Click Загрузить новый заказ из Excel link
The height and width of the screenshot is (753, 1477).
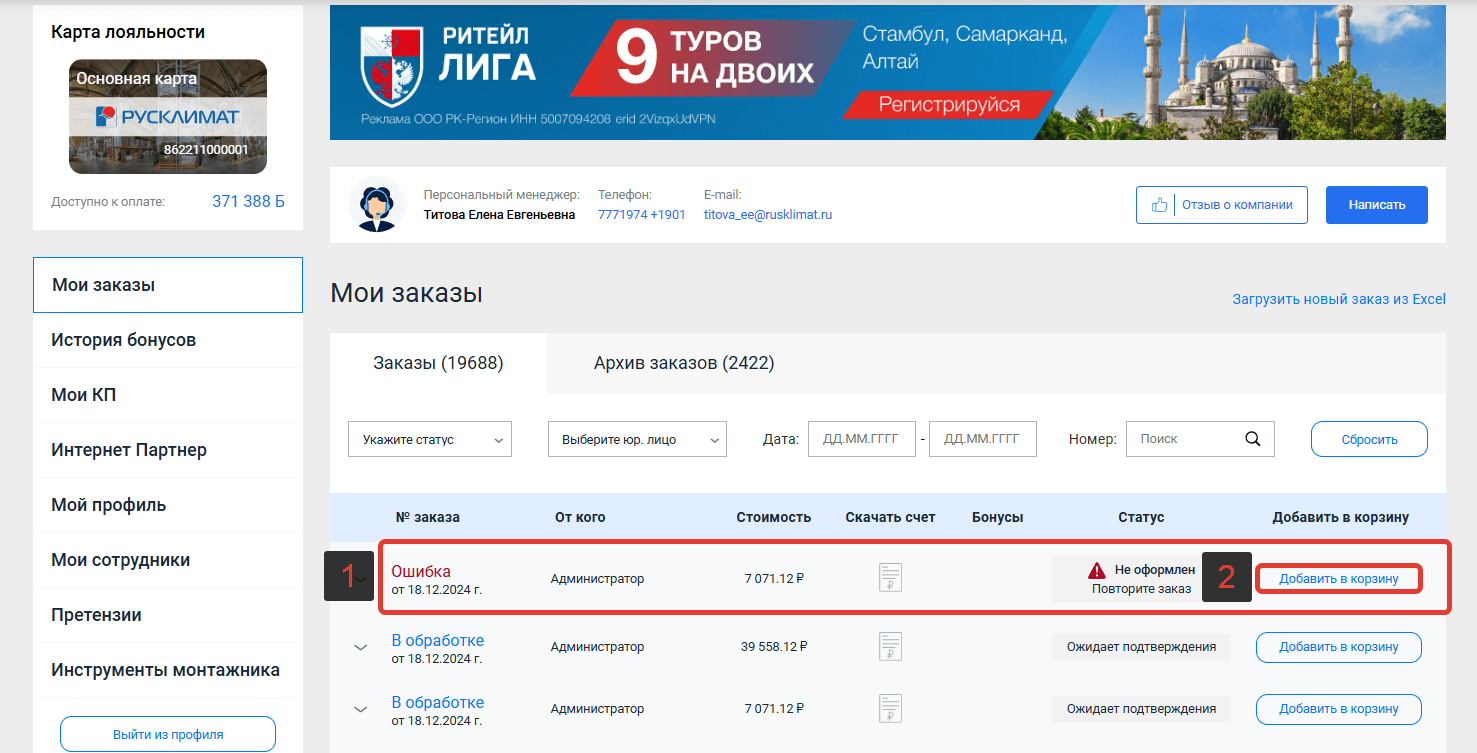[x=1339, y=299]
